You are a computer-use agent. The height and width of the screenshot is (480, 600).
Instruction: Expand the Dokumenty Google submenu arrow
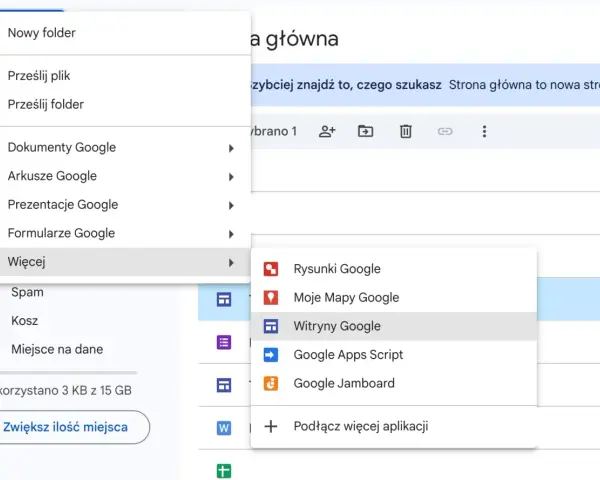(231, 148)
